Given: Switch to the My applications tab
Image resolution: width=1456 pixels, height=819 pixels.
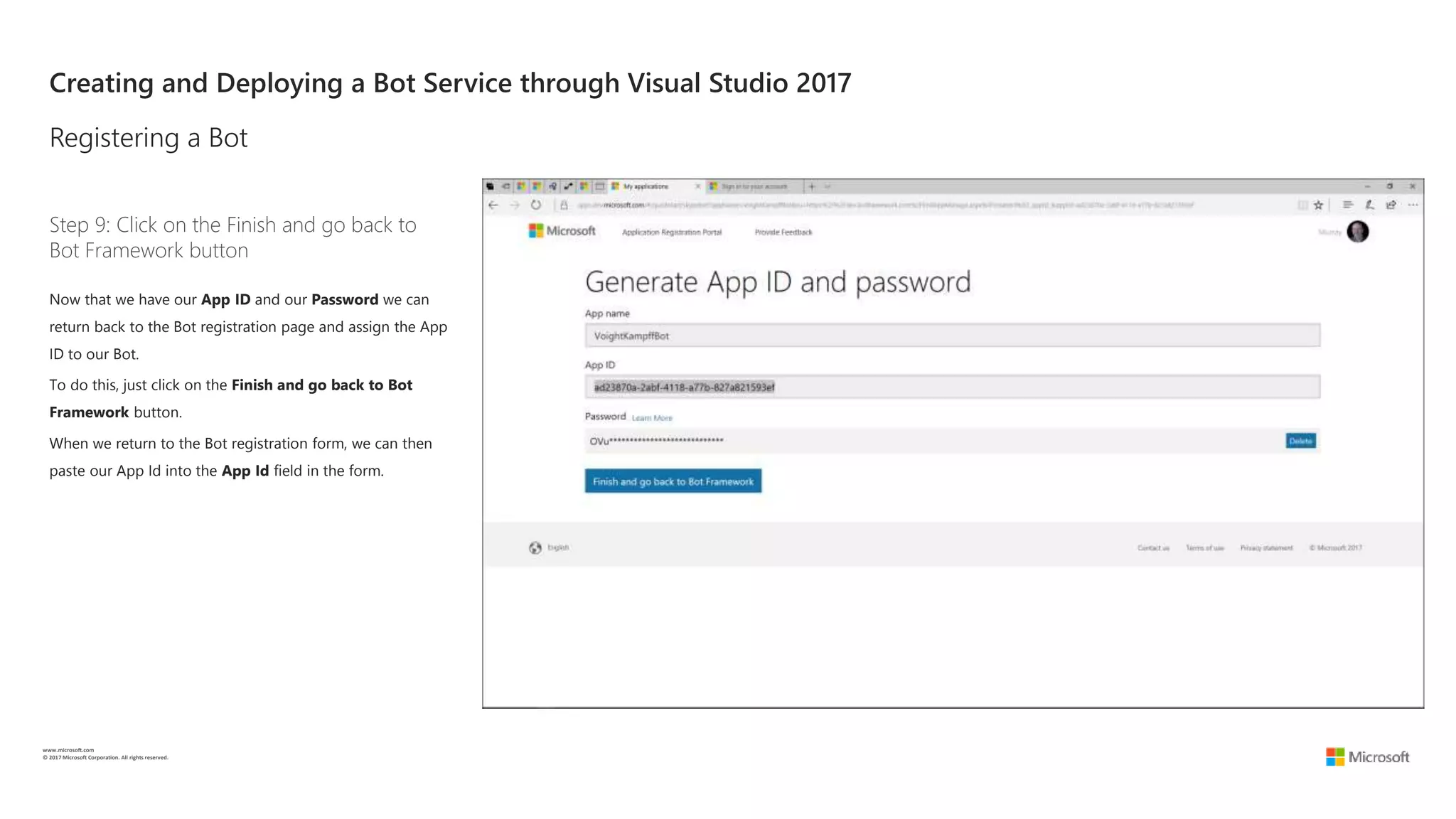Looking at the screenshot, I should pos(646,187).
